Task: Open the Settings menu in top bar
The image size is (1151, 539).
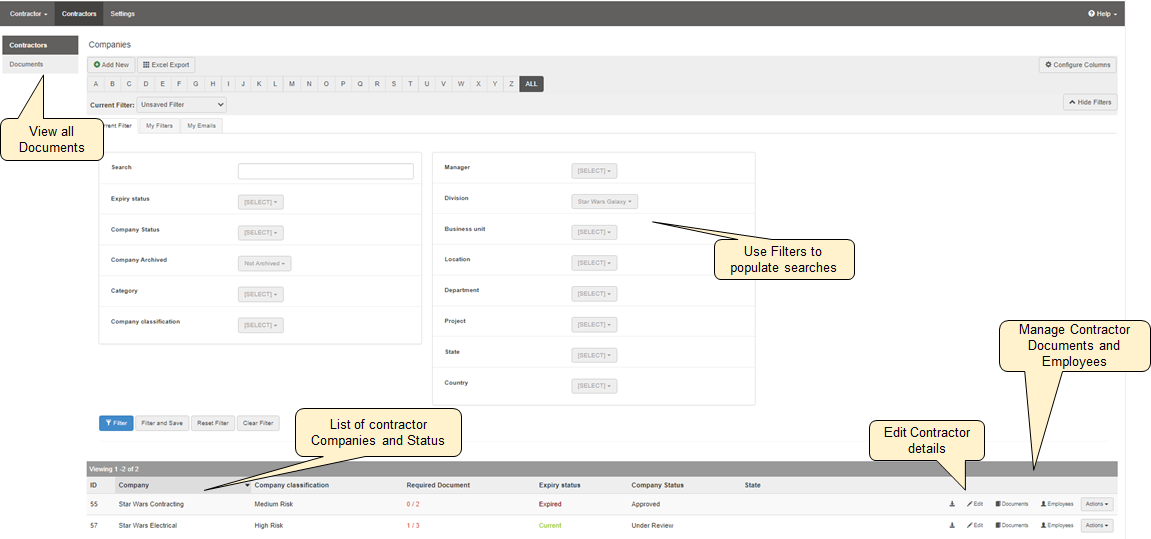Action: [122, 14]
